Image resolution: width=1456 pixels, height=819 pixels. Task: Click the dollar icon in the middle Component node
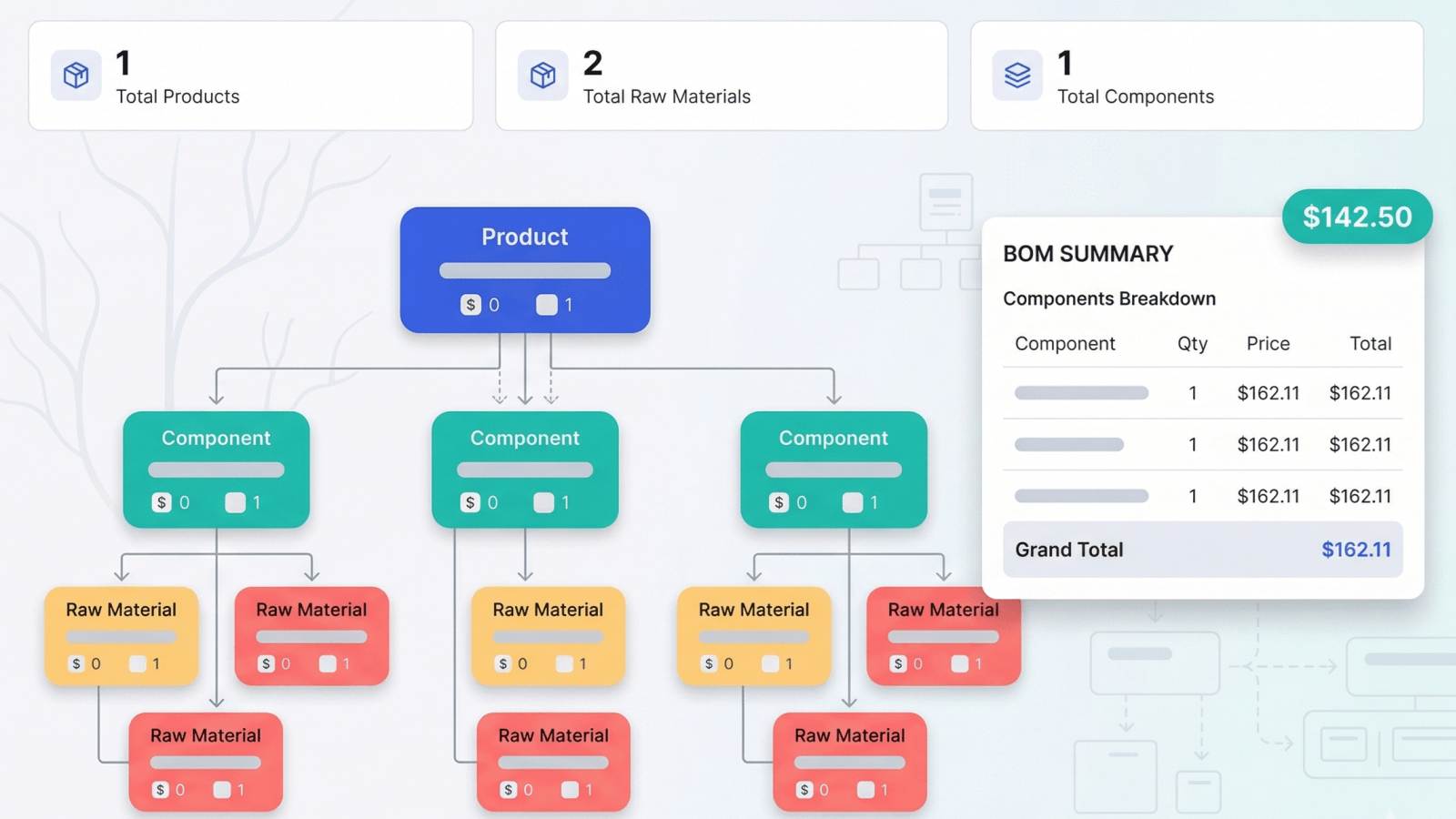point(470,502)
